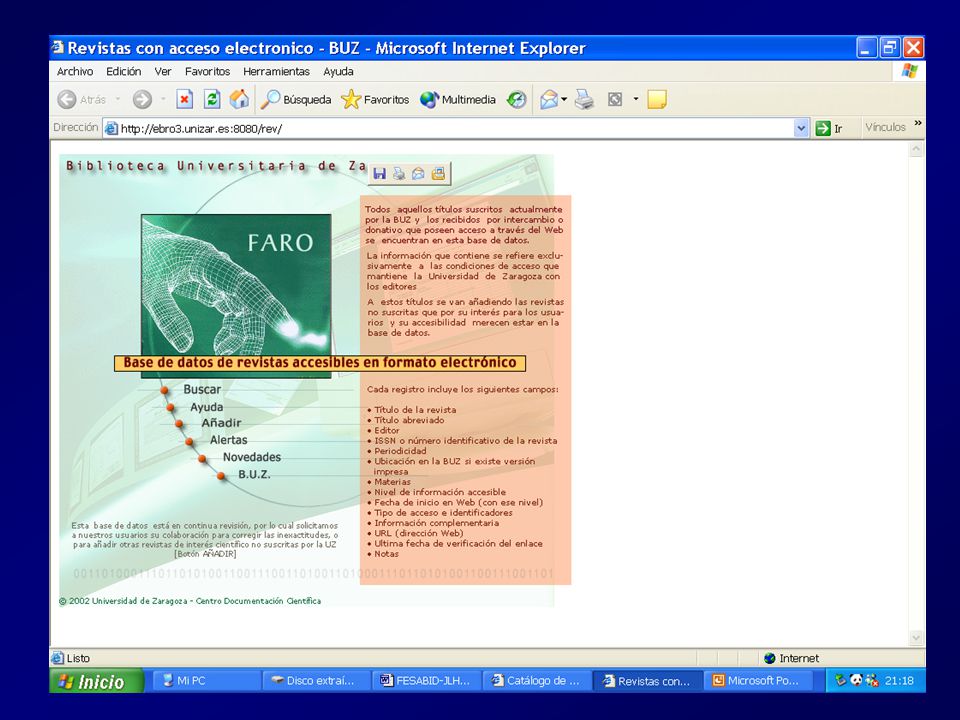This screenshot has height=720, width=960.
Task: Click the orange bullet beside Novedades
Action: click(202, 459)
